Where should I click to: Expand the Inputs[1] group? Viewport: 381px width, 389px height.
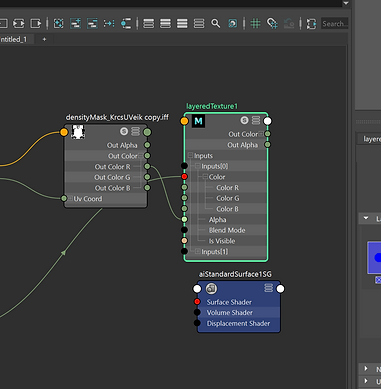click(x=198, y=251)
